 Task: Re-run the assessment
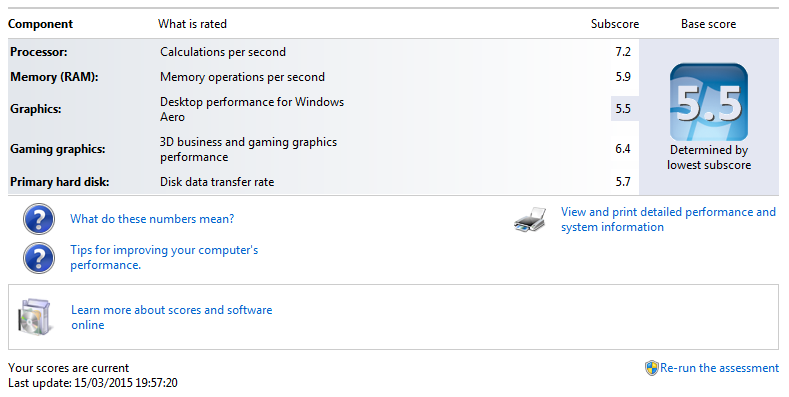pos(720,368)
